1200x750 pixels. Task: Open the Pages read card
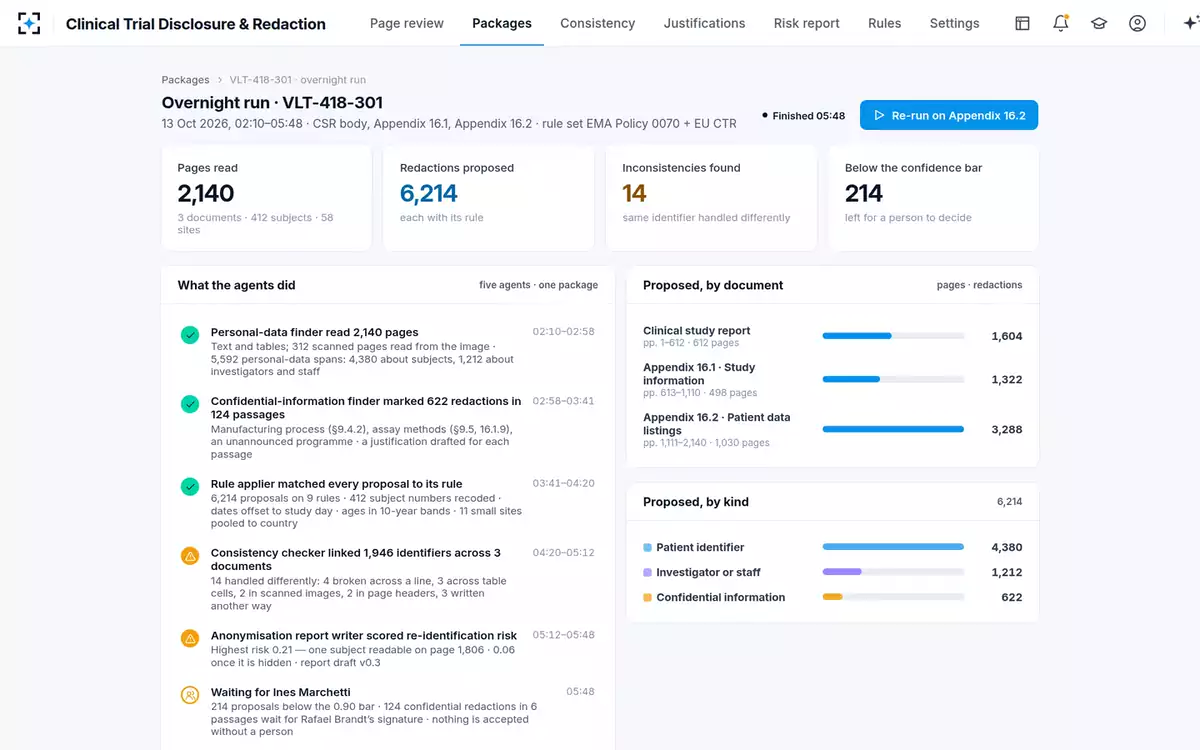click(x=266, y=197)
